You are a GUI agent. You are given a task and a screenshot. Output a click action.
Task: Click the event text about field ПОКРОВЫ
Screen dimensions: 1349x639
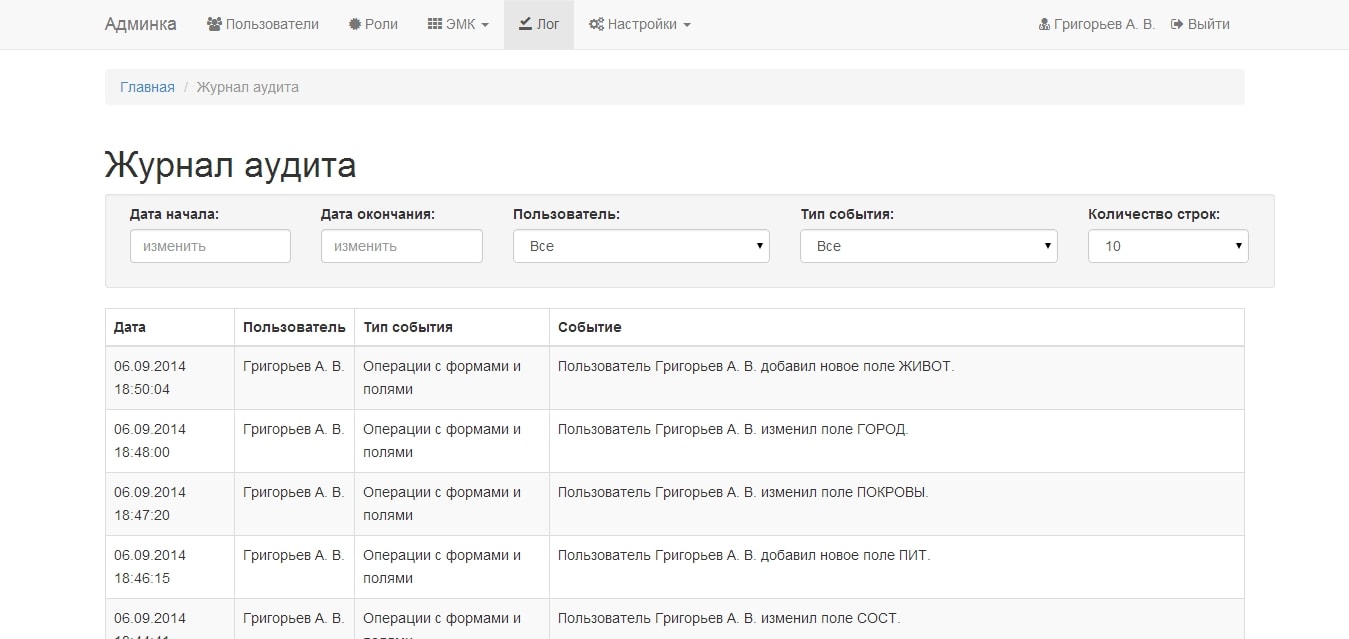[x=743, y=492]
